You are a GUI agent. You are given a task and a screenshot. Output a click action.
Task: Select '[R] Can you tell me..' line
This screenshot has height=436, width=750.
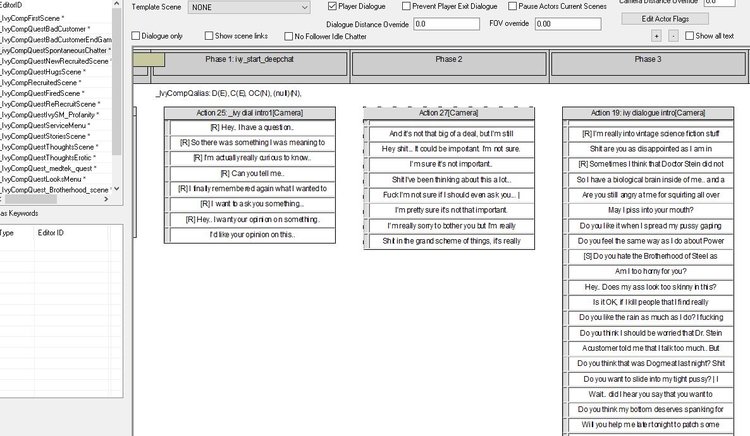pyautogui.click(x=252, y=173)
